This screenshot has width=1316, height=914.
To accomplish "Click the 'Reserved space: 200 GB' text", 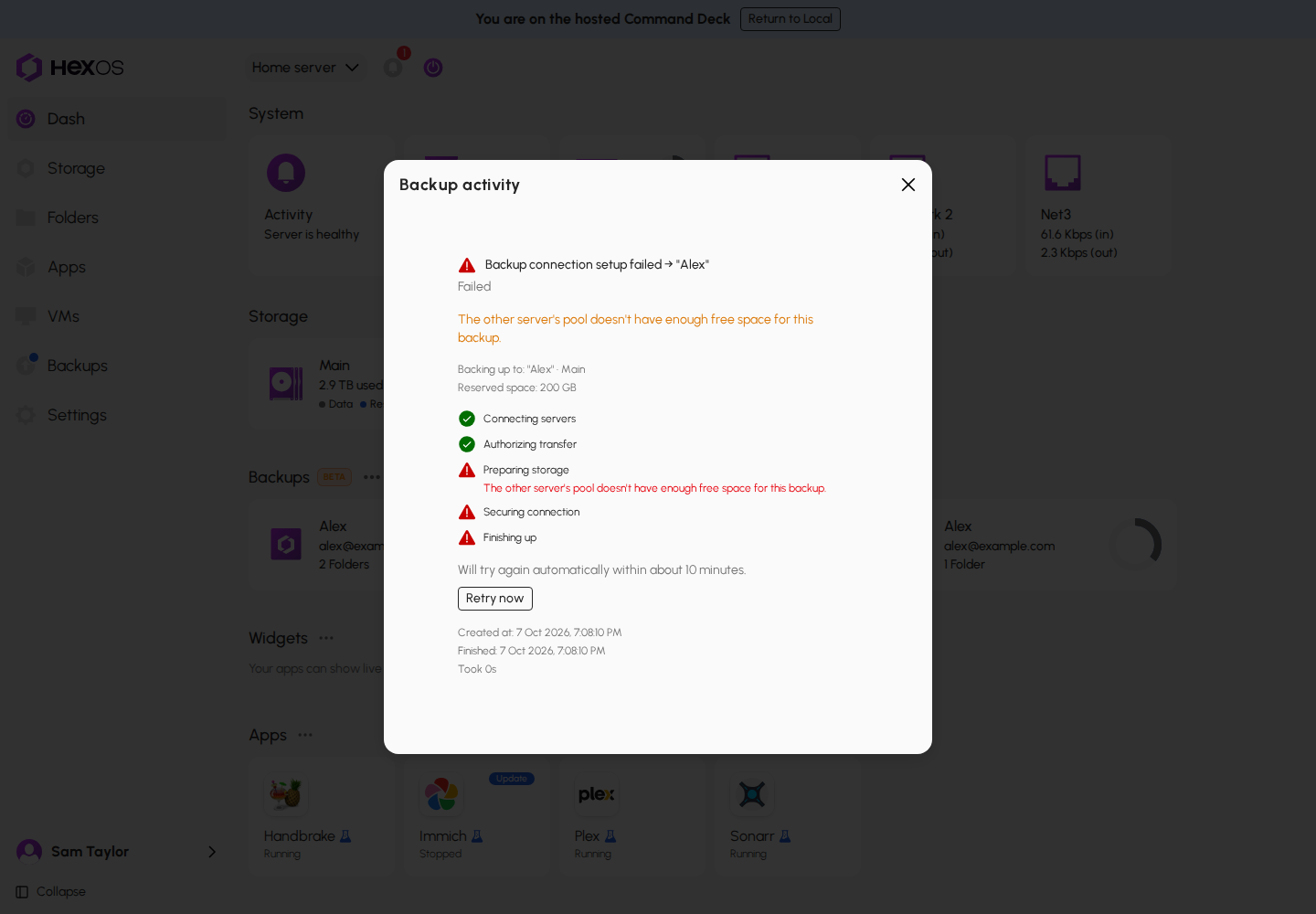I will (x=517, y=388).
